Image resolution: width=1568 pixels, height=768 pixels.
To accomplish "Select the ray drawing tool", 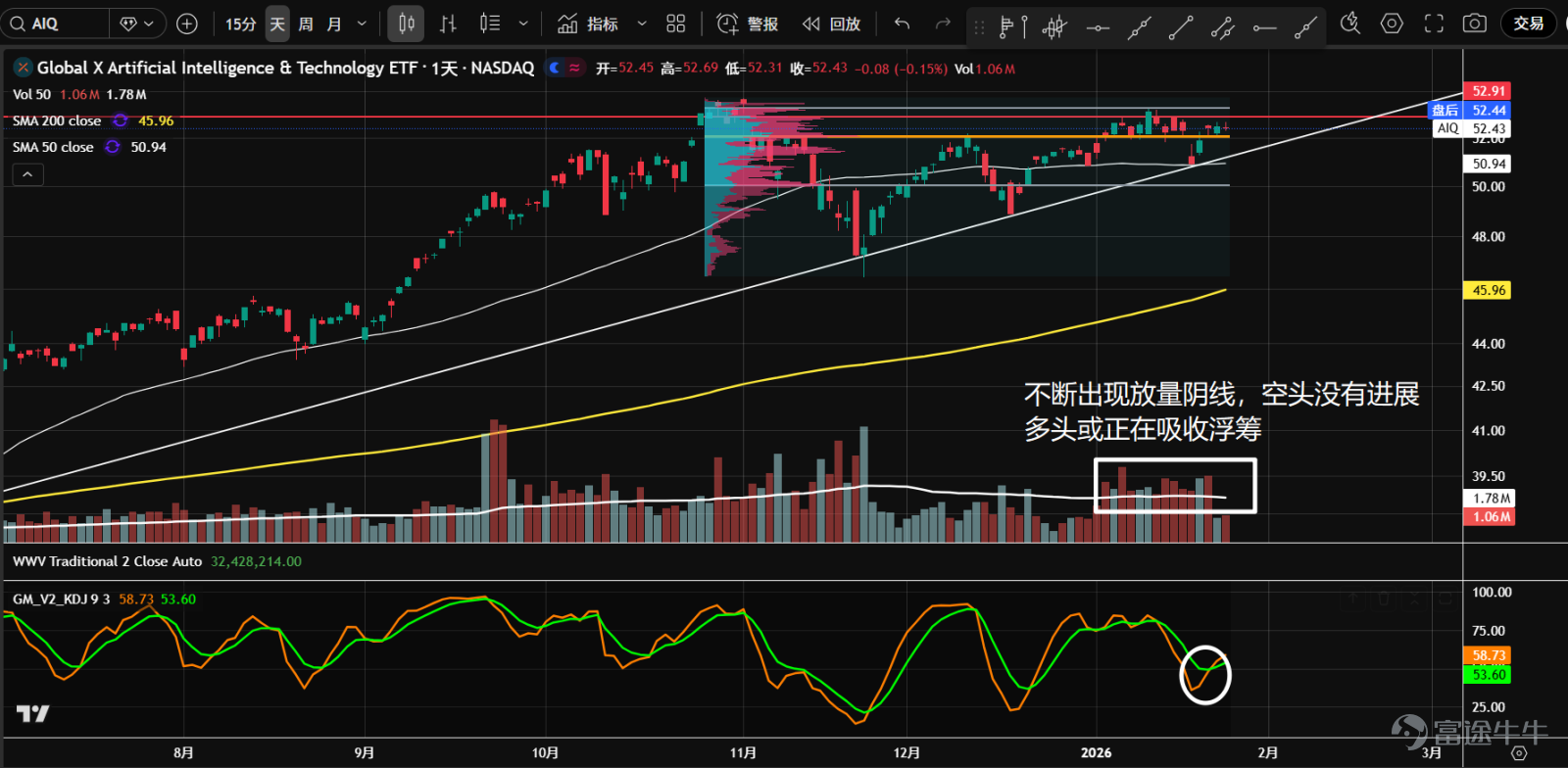I will pyautogui.click(x=1305, y=27).
